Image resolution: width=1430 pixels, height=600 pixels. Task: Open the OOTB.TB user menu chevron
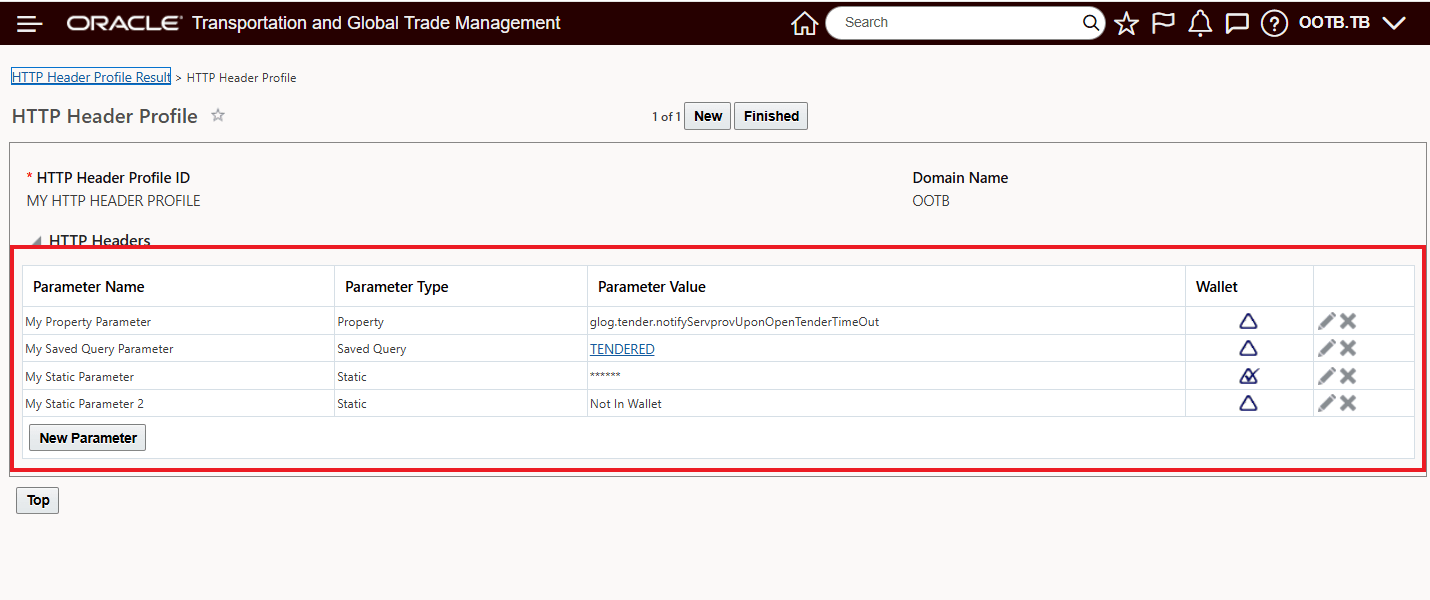[x=1394, y=22]
